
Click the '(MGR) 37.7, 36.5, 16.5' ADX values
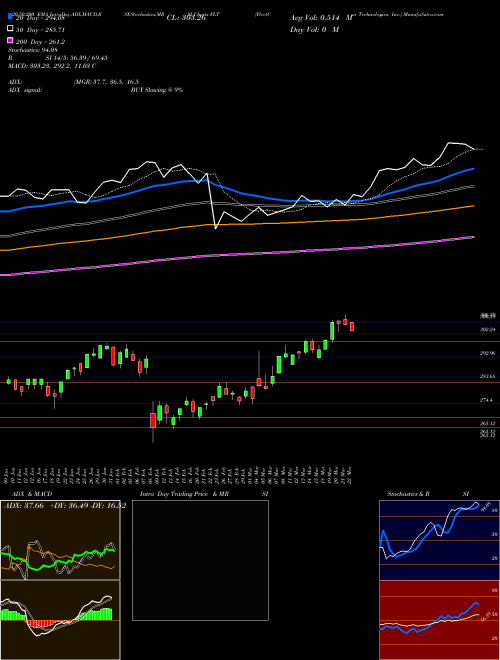106,82
